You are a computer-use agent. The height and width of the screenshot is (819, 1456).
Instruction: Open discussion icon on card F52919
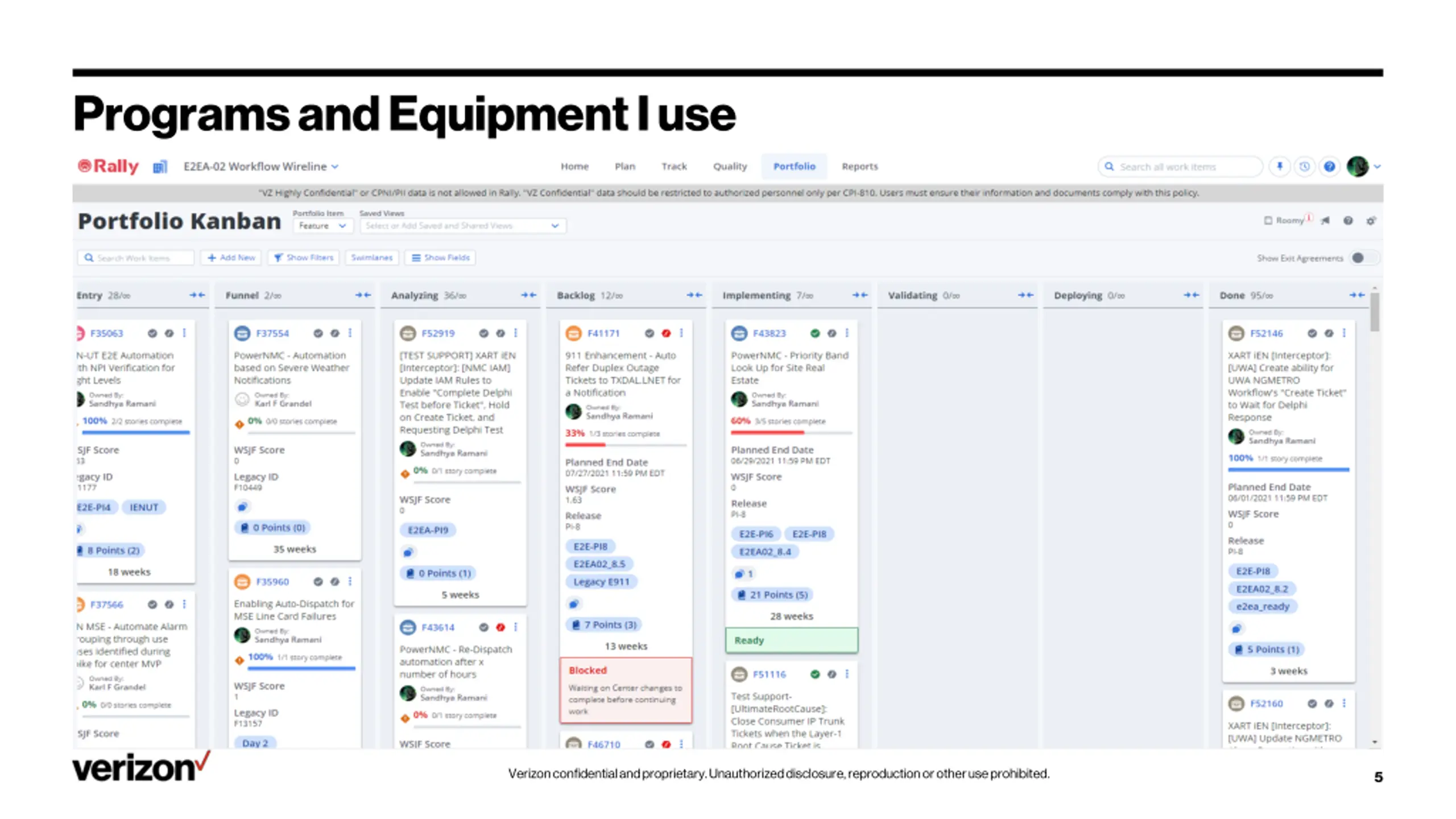click(408, 552)
